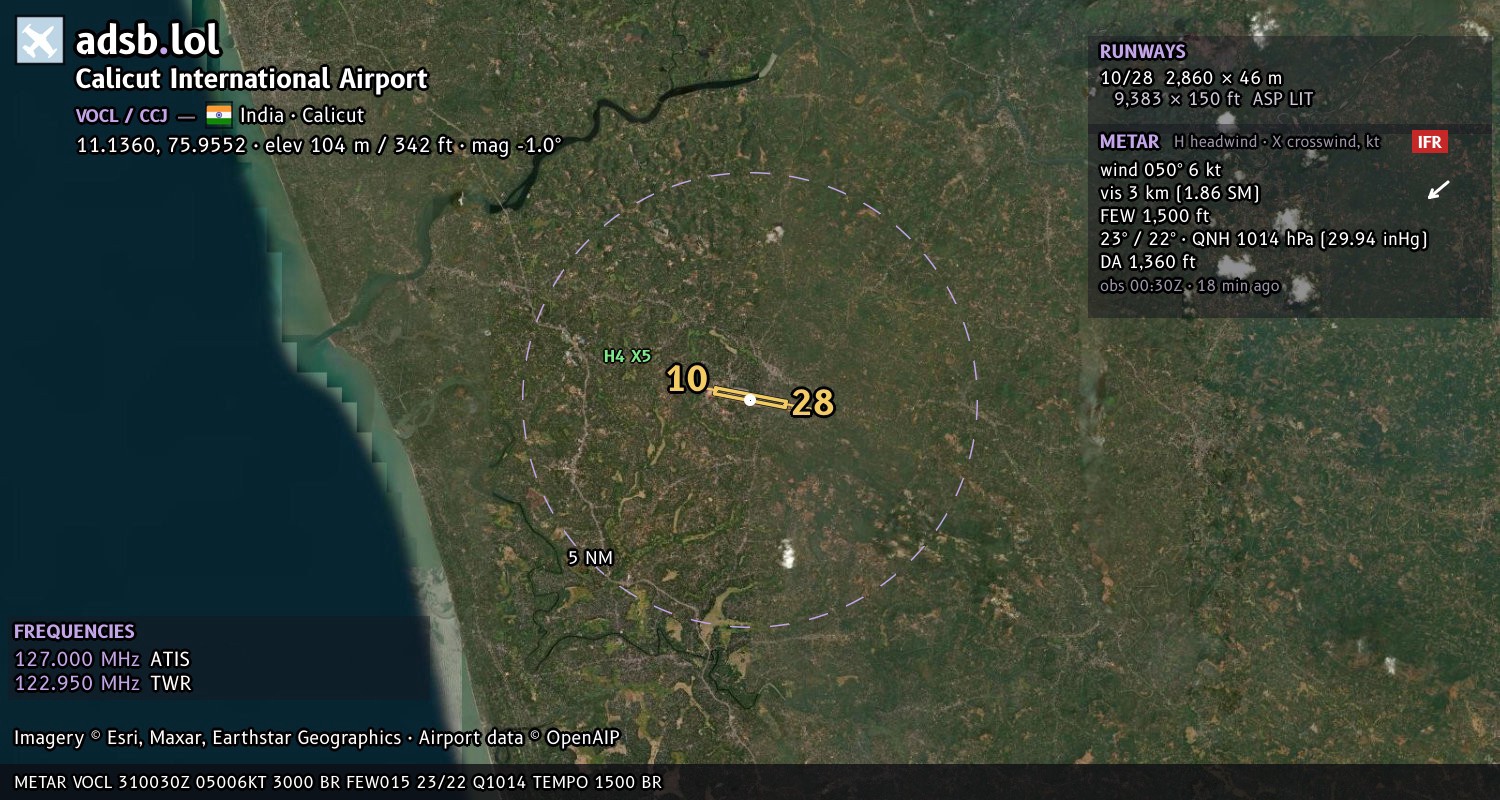Screen dimensions: 1500x800
Task: Click the India · Calicut location text
Action: tap(302, 115)
